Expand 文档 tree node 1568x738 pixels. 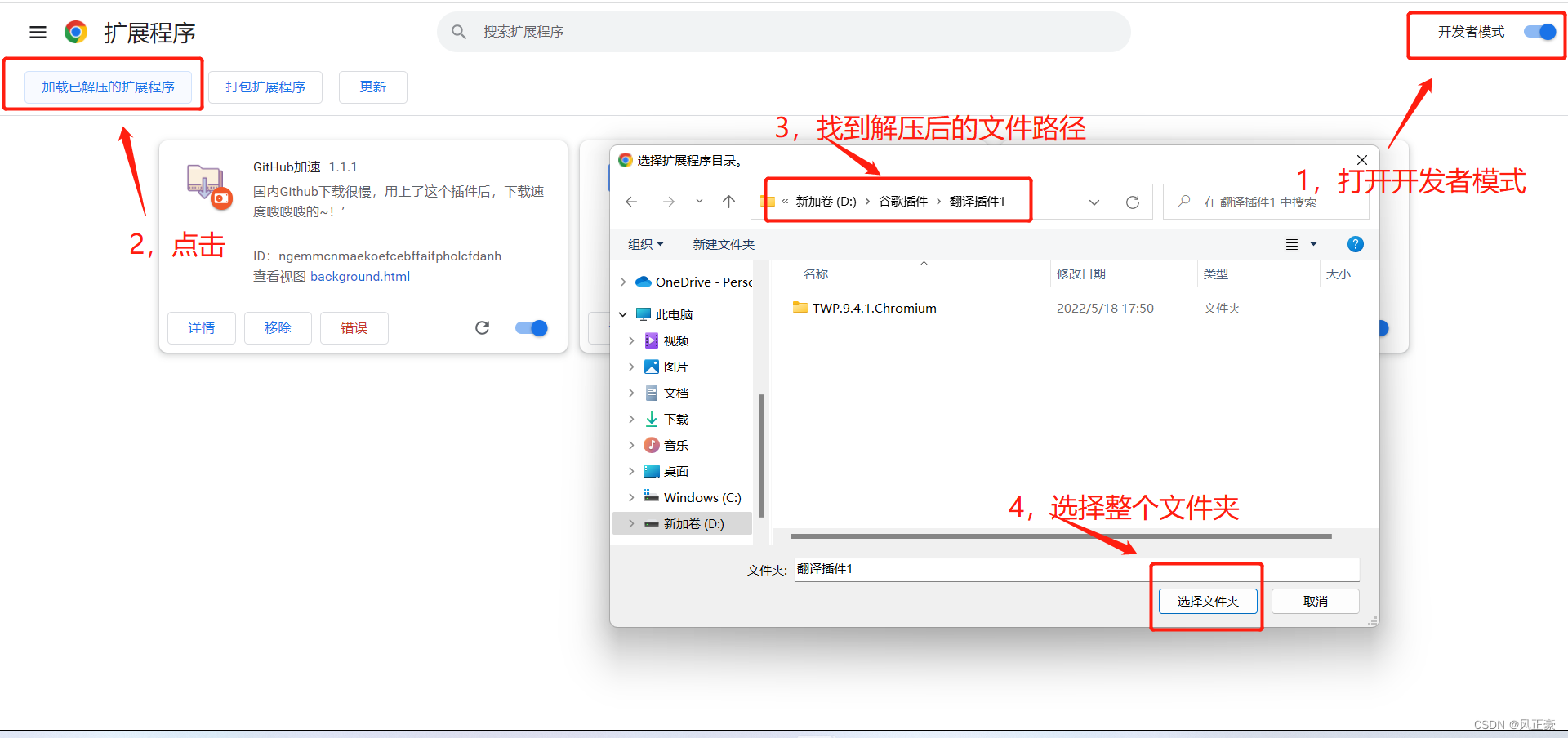tap(631, 393)
